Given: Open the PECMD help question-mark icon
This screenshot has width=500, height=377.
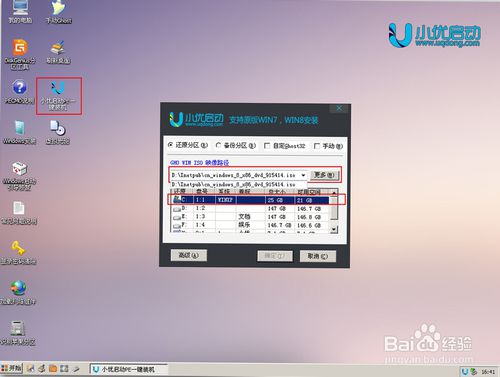Looking at the screenshot, I should pyautogui.click(x=19, y=91).
